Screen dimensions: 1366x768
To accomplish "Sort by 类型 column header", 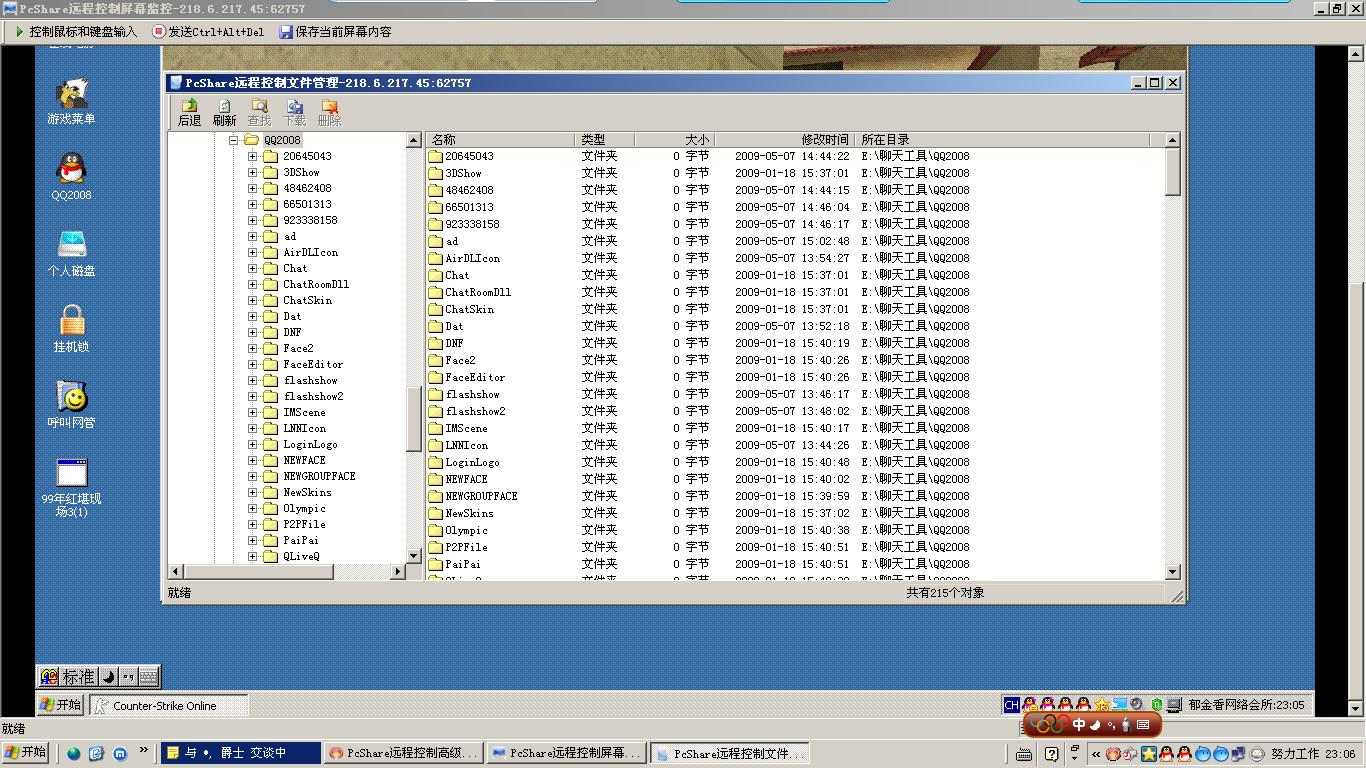I will (x=605, y=140).
